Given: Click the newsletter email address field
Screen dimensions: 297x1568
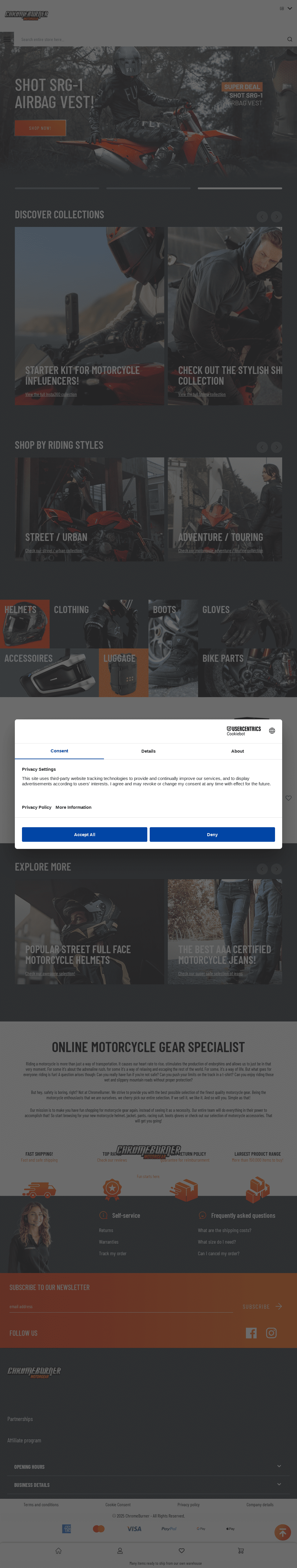Looking at the screenshot, I should (x=121, y=1307).
